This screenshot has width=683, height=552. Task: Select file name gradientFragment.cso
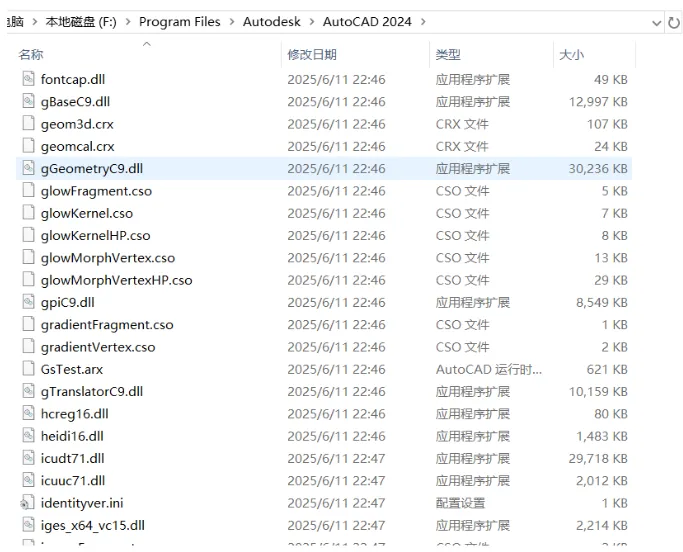(107, 325)
